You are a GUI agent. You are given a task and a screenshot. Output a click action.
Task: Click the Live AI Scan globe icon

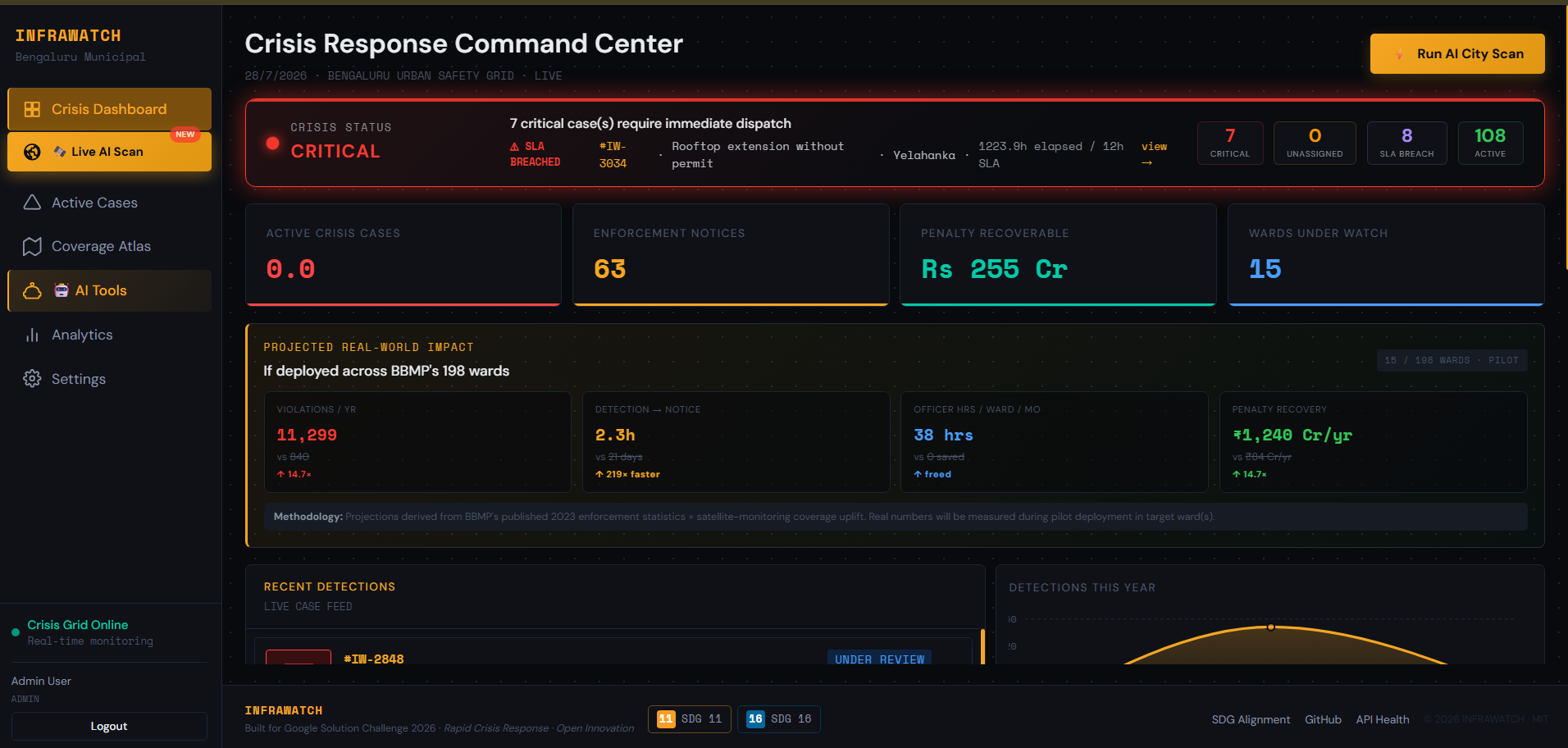[x=32, y=152]
